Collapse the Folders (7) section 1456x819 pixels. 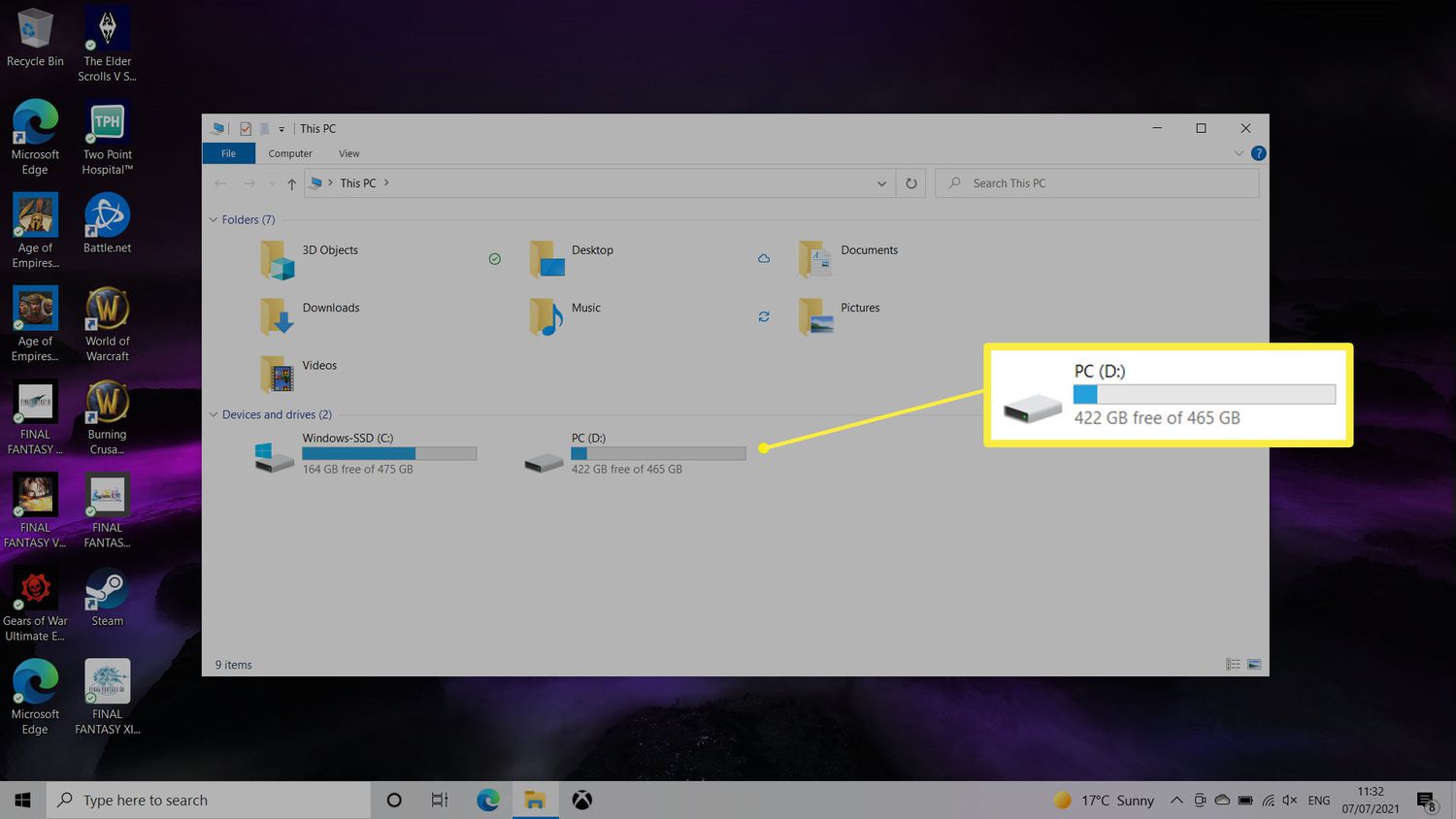214,219
